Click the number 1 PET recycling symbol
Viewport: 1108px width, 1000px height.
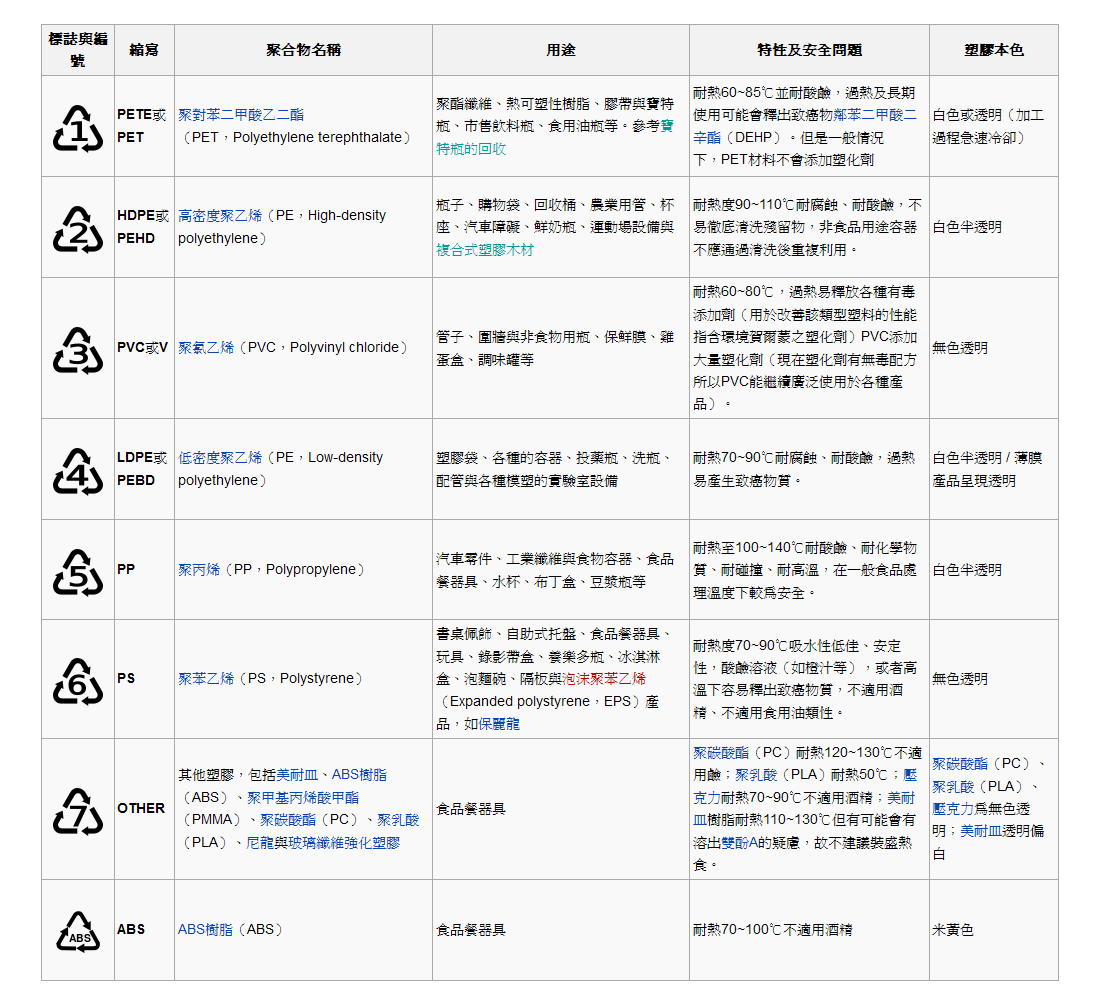click(78, 127)
